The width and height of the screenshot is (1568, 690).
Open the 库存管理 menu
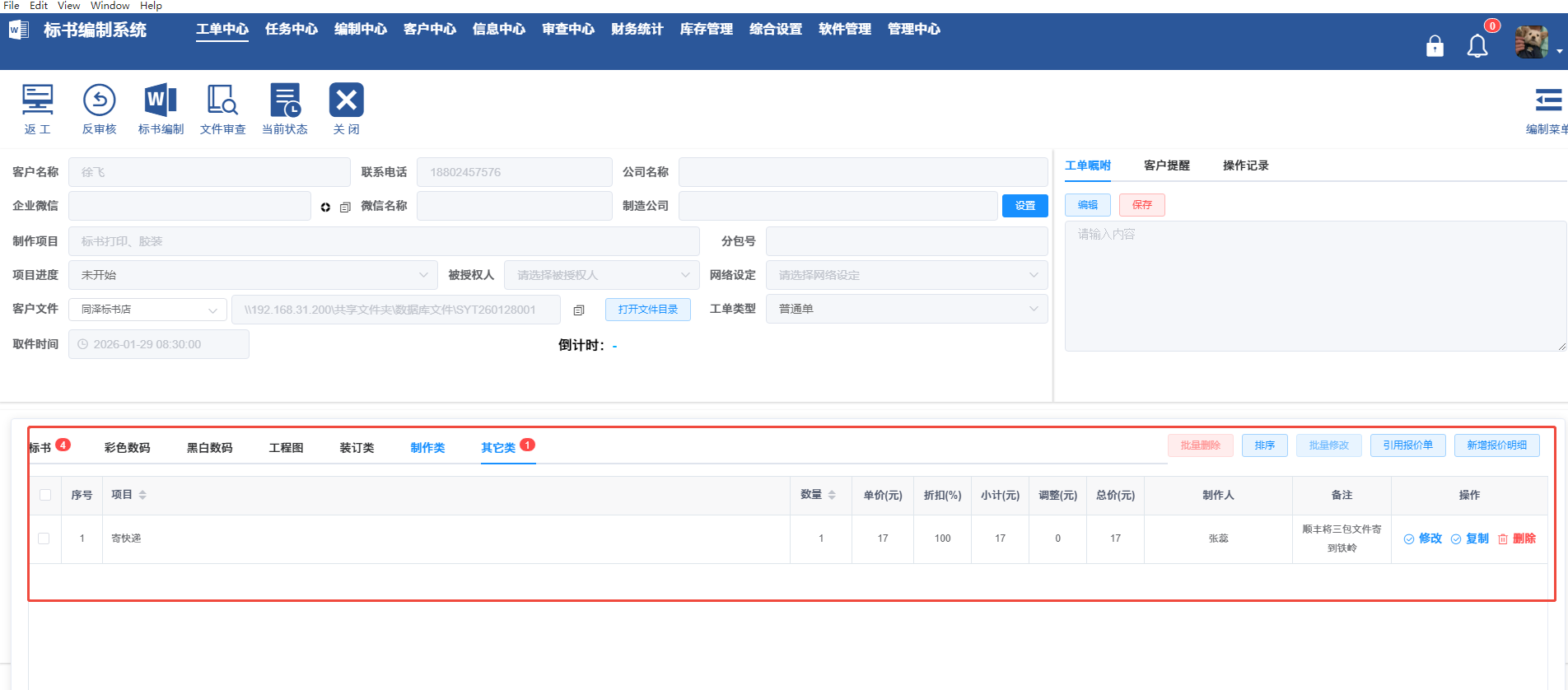tap(707, 30)
